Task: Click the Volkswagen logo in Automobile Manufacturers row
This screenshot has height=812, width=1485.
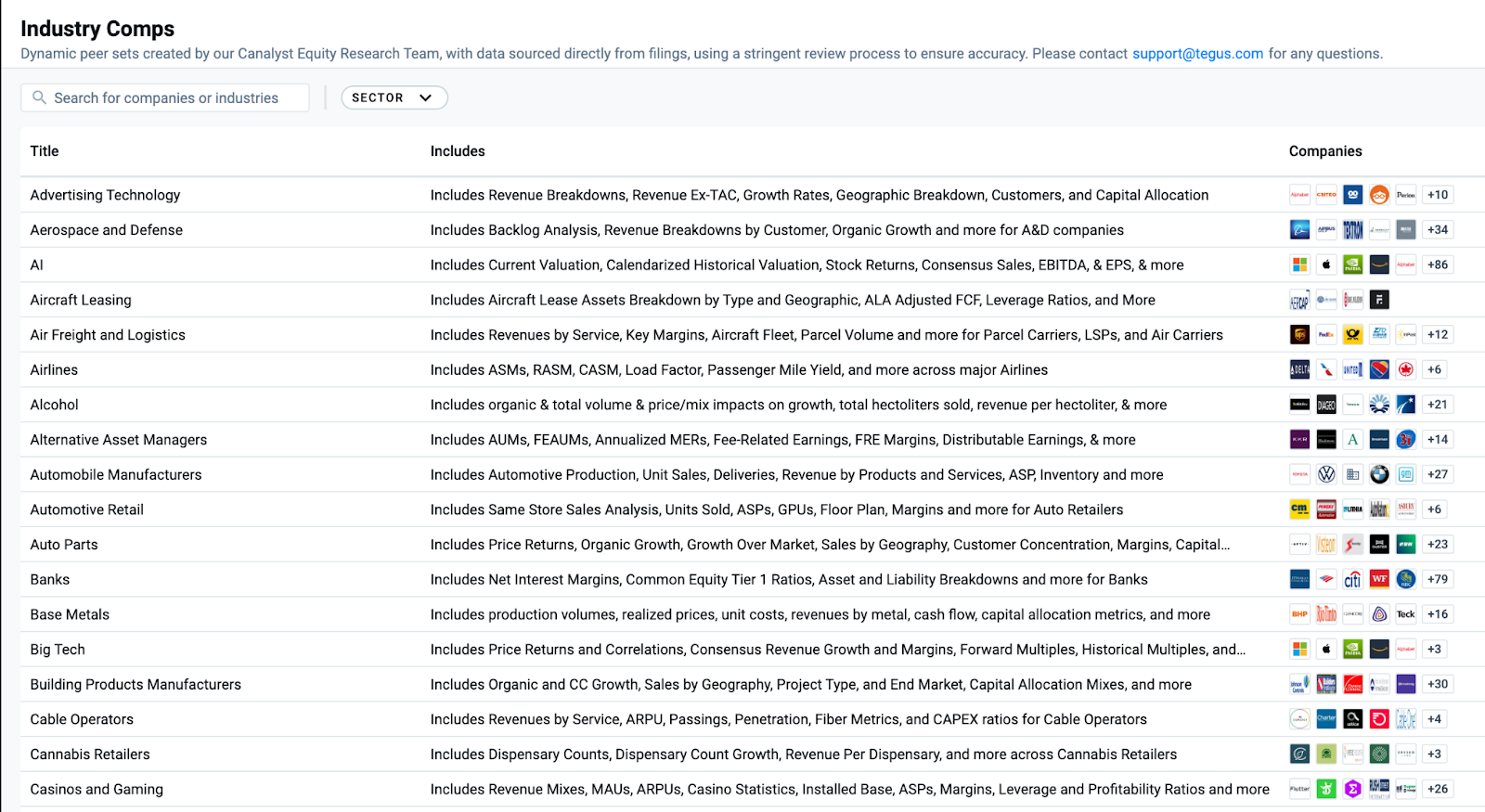Action: point(1326,474)
